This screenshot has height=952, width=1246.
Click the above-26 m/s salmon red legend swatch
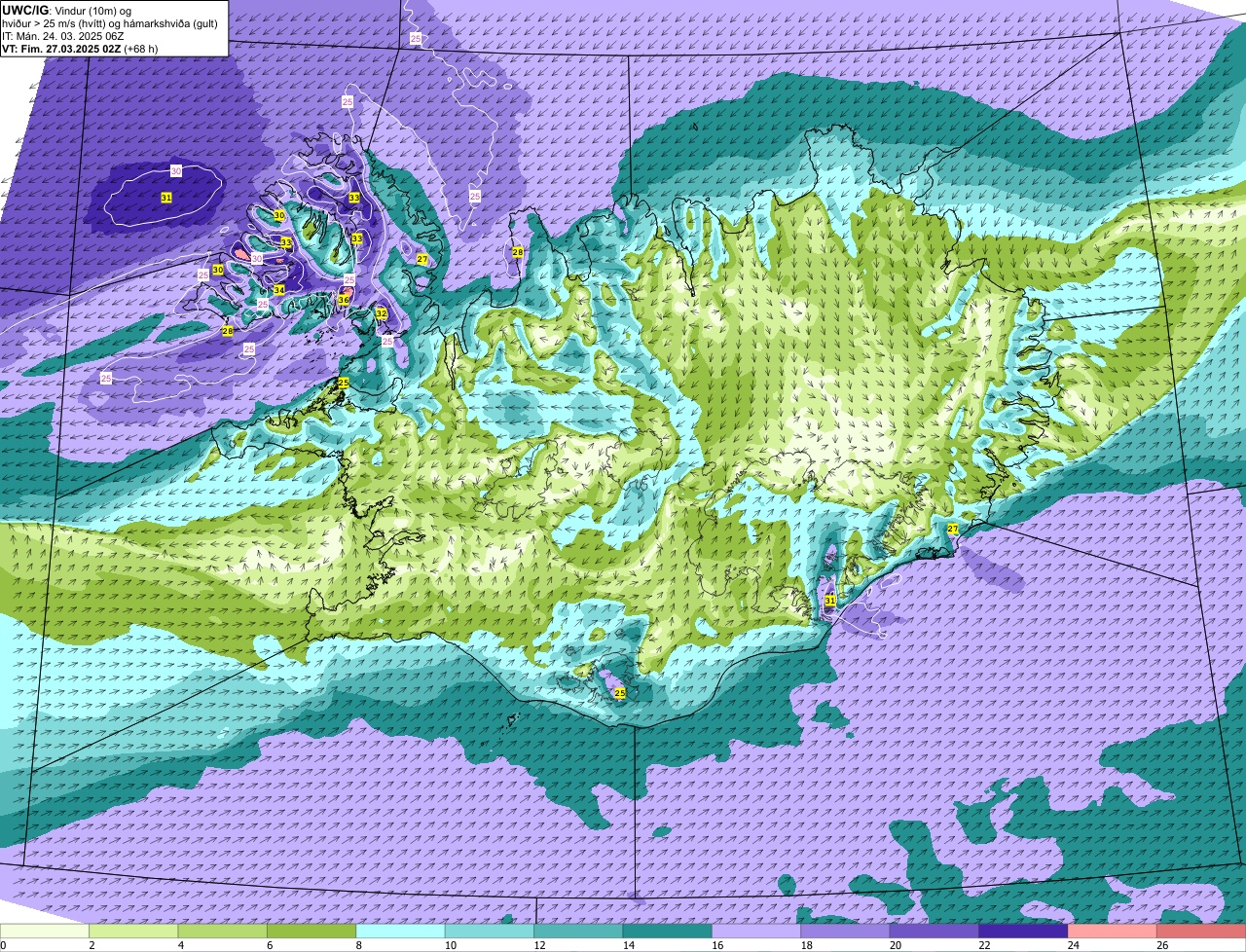click(1201, 931)
